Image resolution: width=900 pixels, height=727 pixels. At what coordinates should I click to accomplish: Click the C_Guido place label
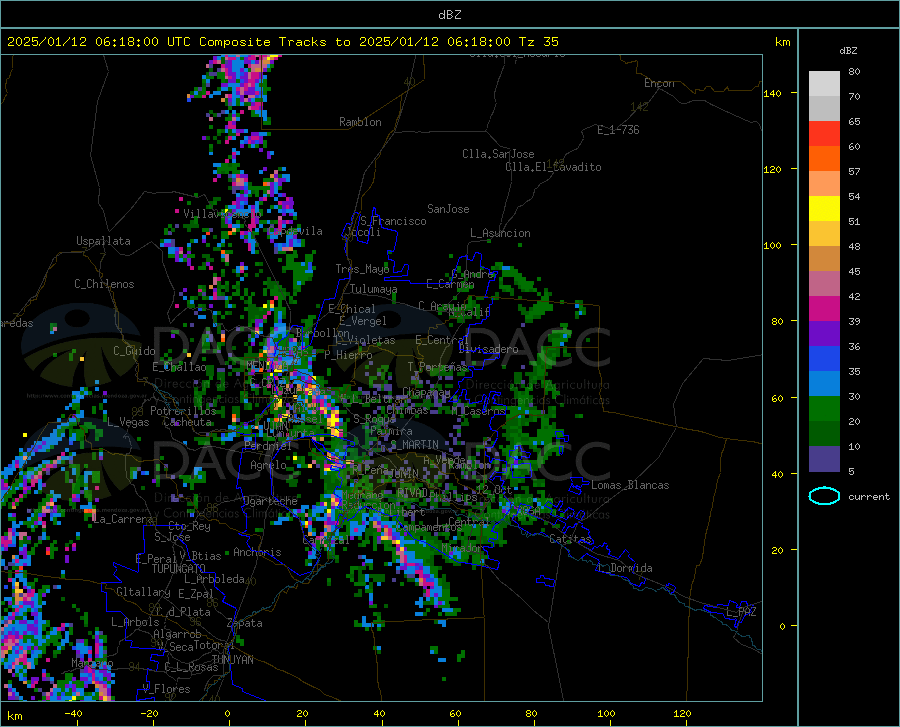(134, 351)
